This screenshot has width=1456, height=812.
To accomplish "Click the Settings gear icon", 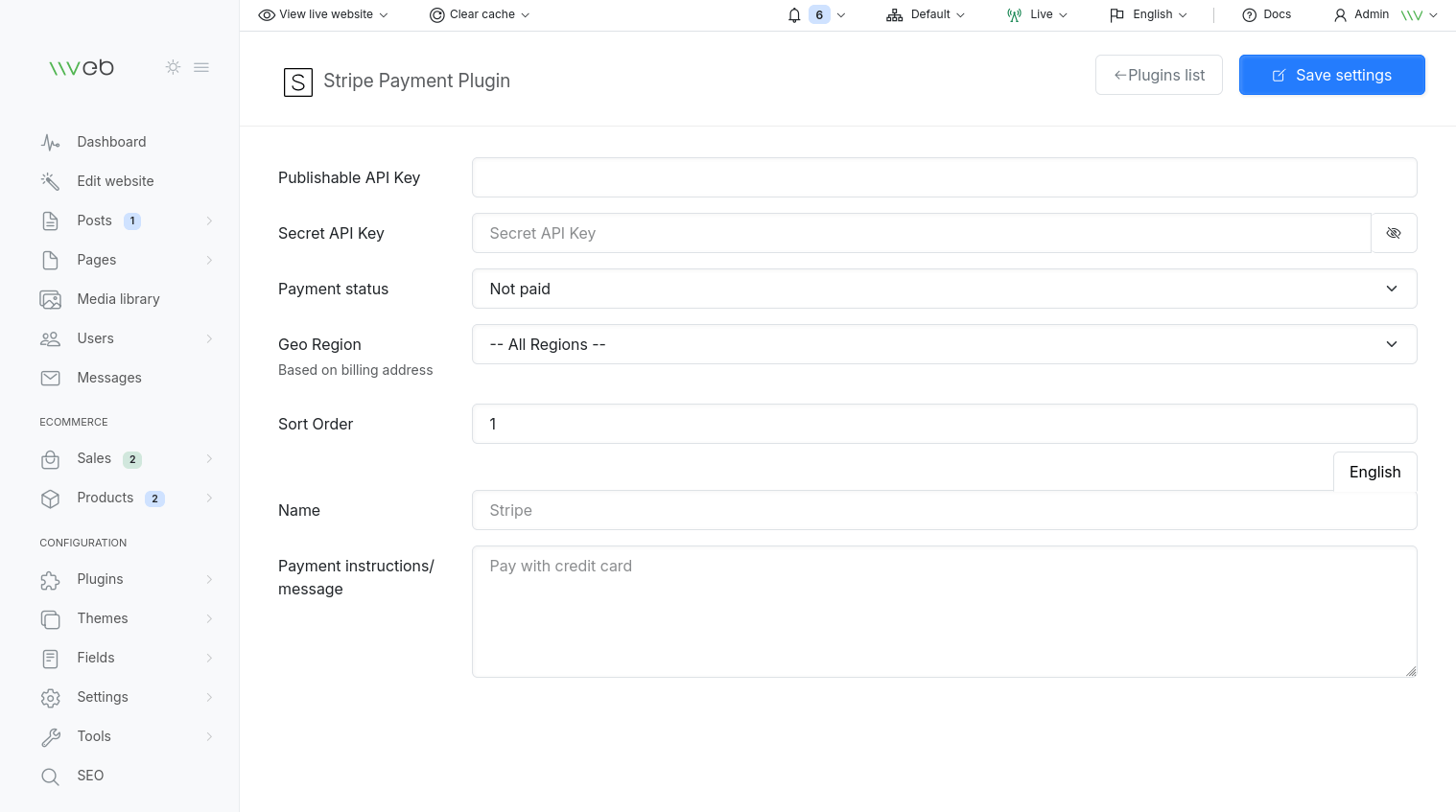I will [x=51, y=698].
